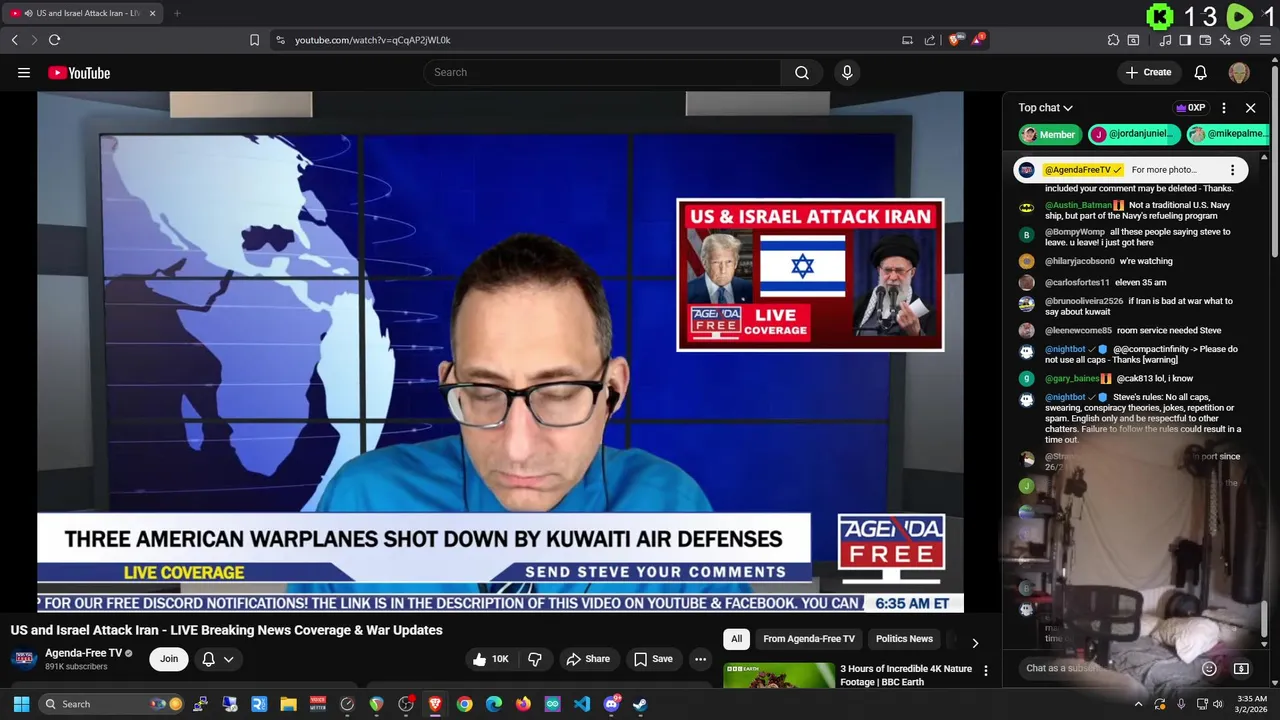Viewport: 1280px width, 720px height.
Task: Open the notifications bell in YouTube header
Action: point(1201,72)
